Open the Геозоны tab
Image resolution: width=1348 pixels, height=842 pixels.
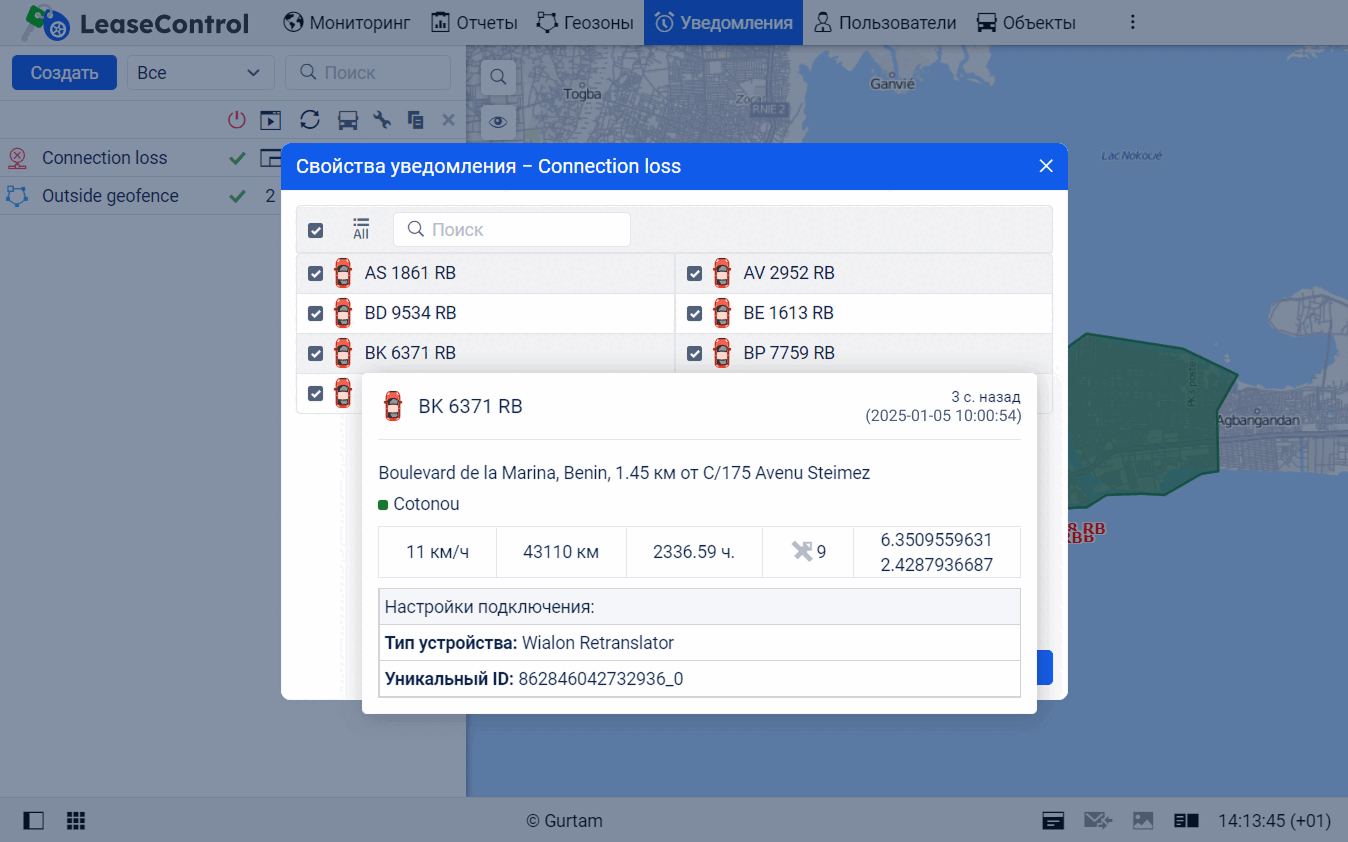click(x=585, y=22)
